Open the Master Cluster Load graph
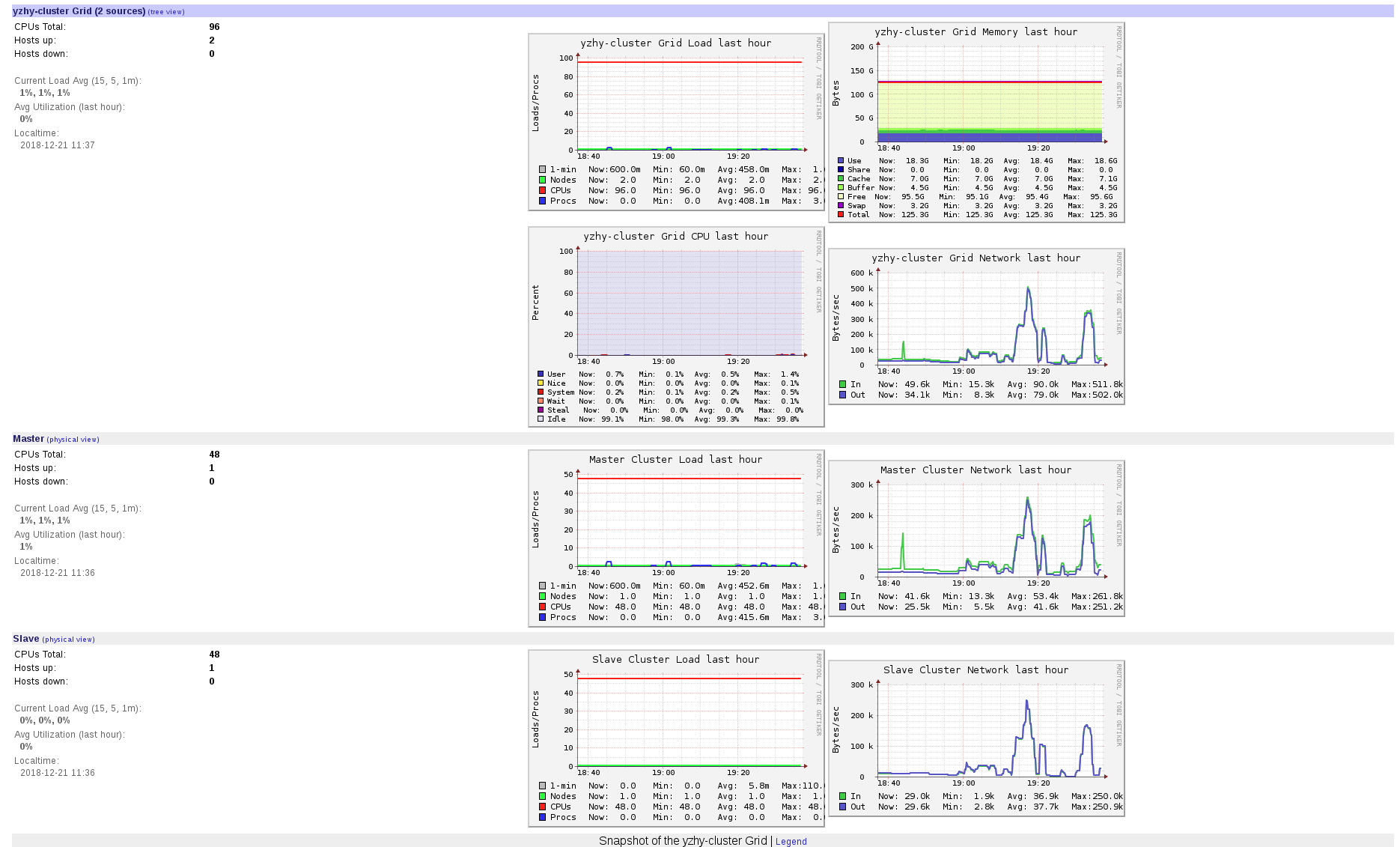The height and width of the screenshot is (847, 1400). [676, 538]
